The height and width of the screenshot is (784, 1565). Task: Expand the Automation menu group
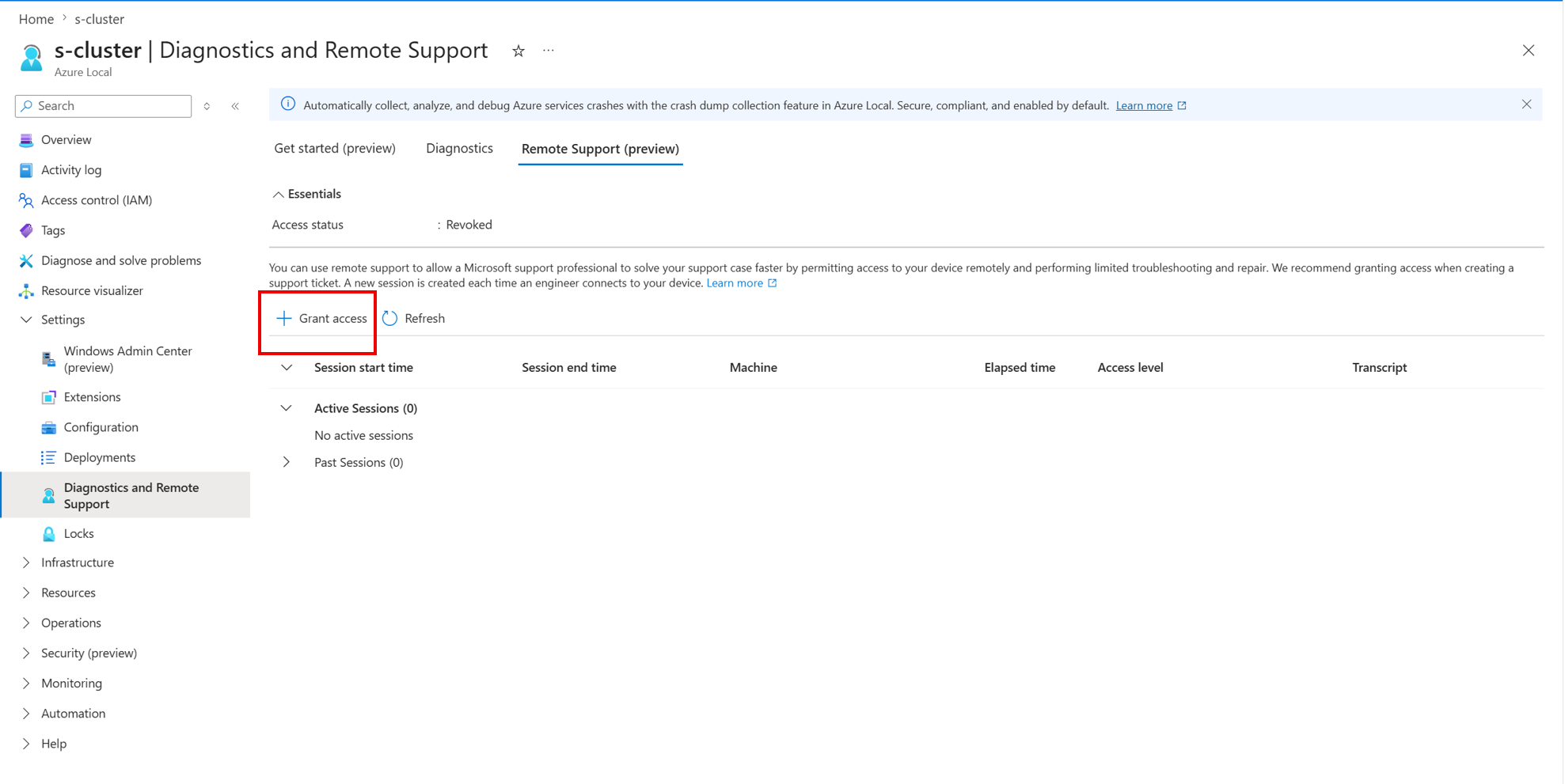(x=26, y=713)
